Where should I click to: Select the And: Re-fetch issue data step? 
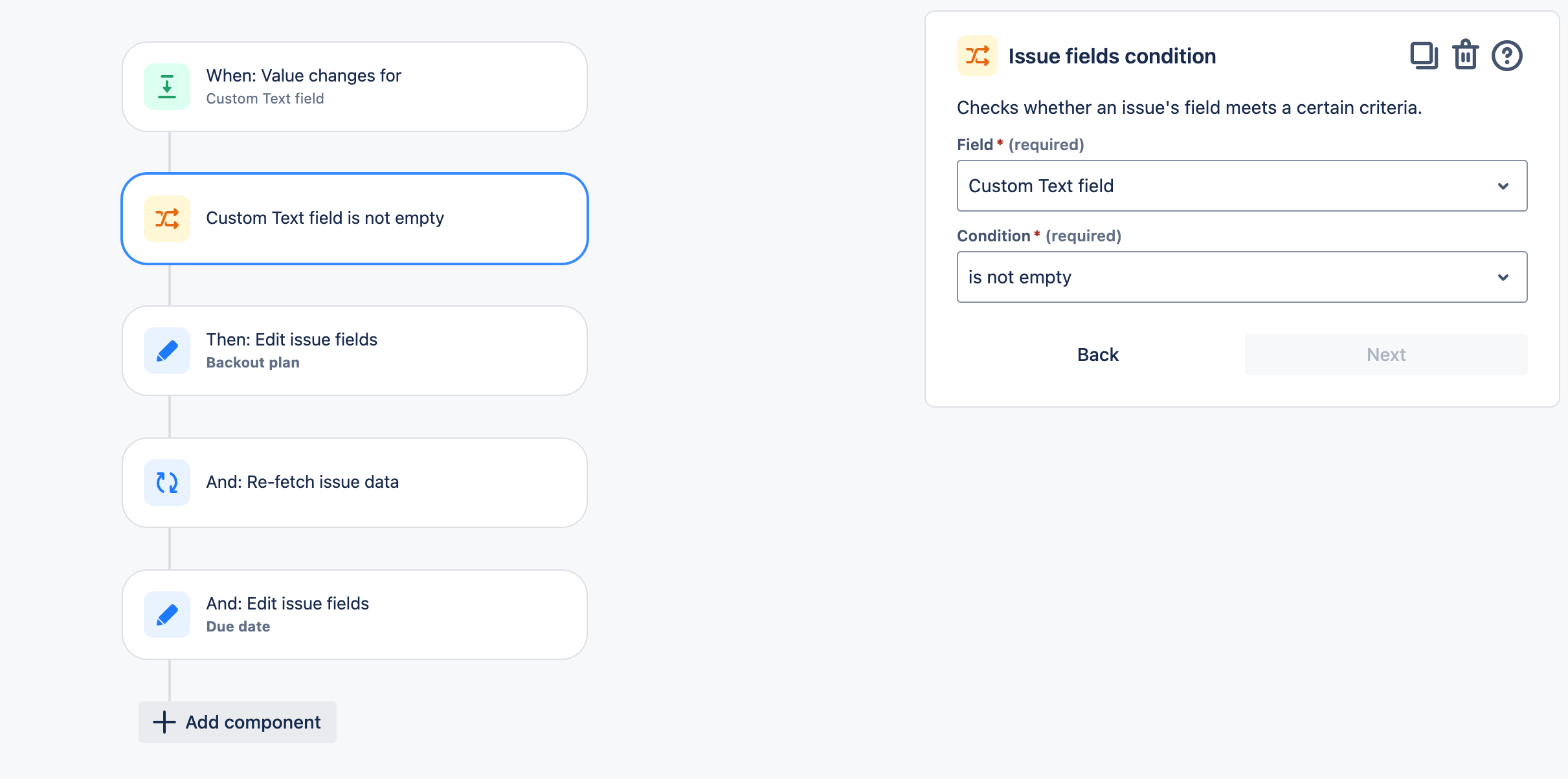click(388, 483)
